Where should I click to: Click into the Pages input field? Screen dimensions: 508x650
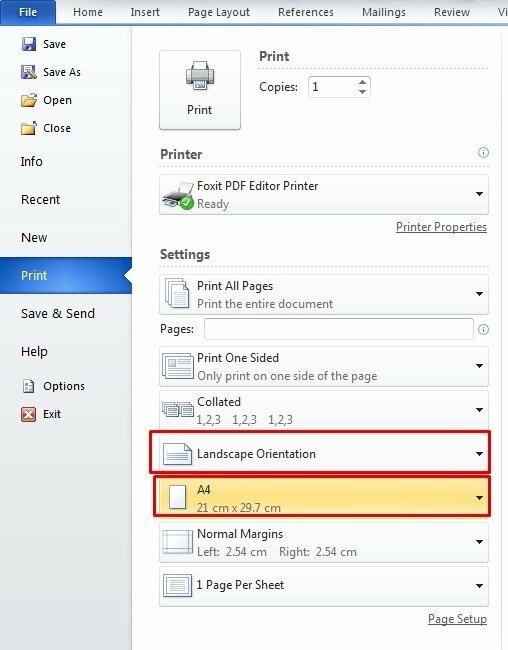tap(338, 329)
